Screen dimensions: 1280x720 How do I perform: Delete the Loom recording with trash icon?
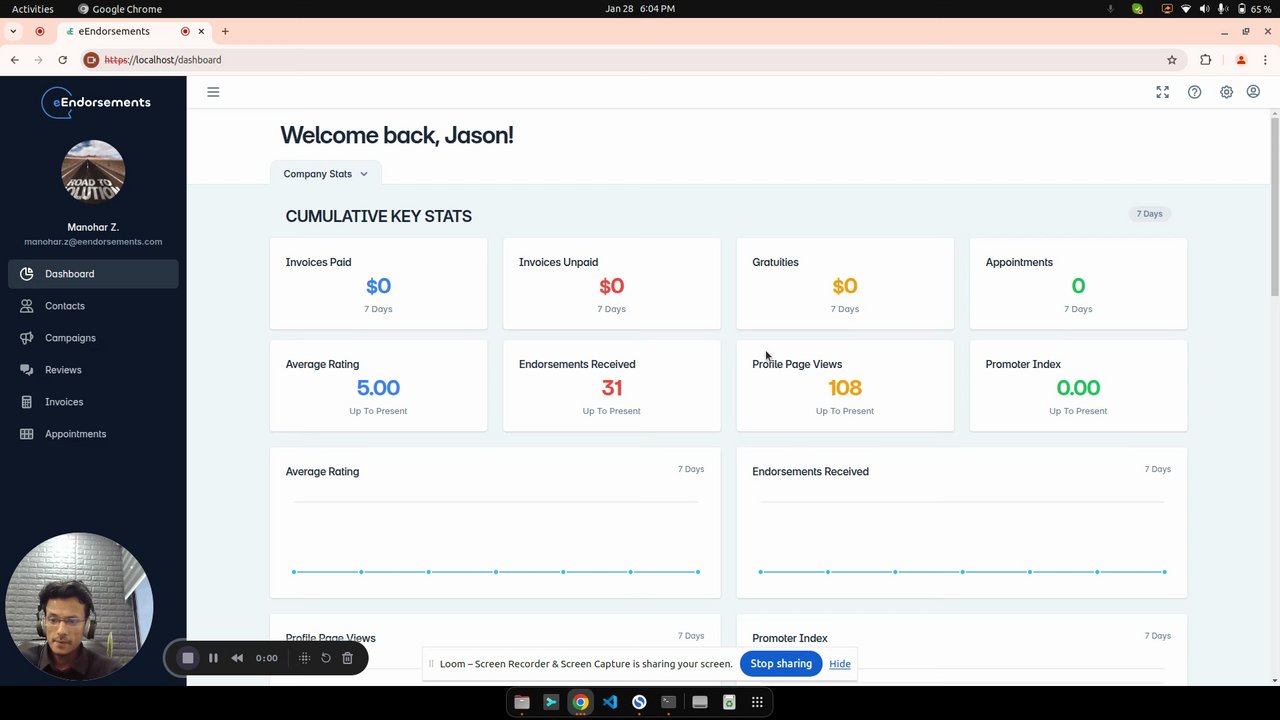(x=347, y=658)
